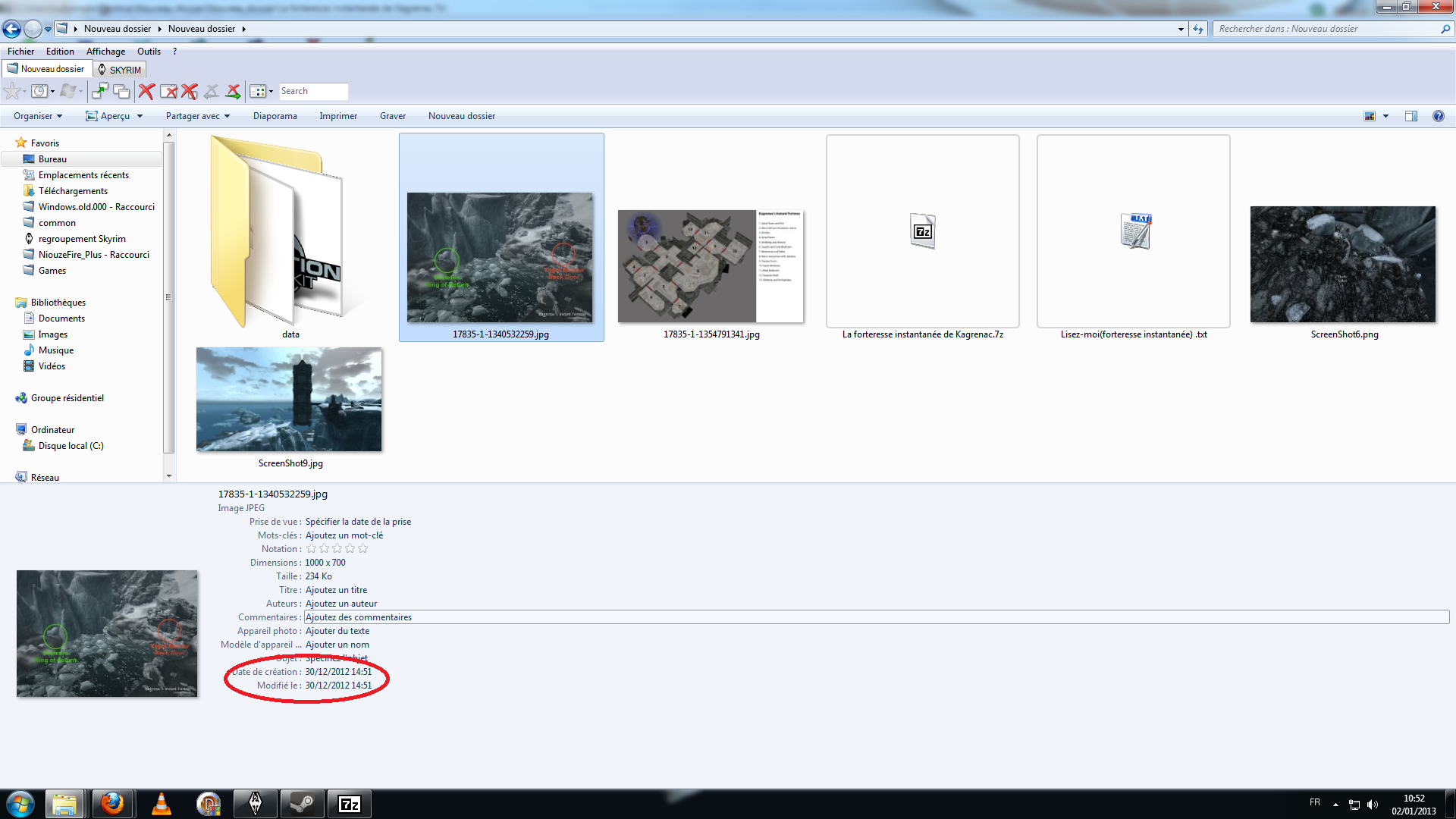This screenshot has width=1456, height=819.
Task: Click the recent tabs clock icon
Action: (x=39, y=92)
